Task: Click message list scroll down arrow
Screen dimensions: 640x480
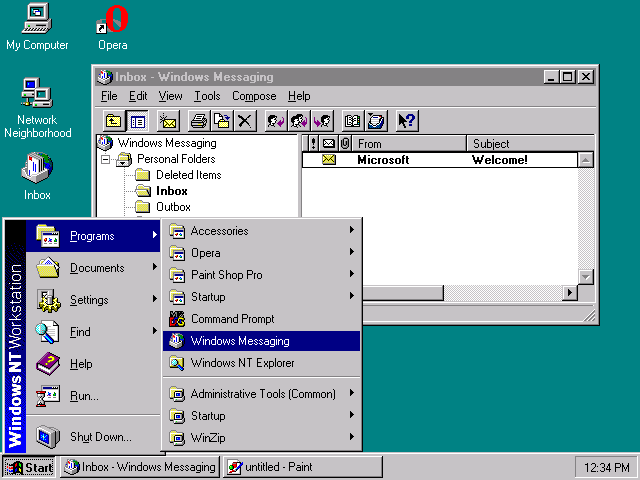Action: (x=586, y=277)
